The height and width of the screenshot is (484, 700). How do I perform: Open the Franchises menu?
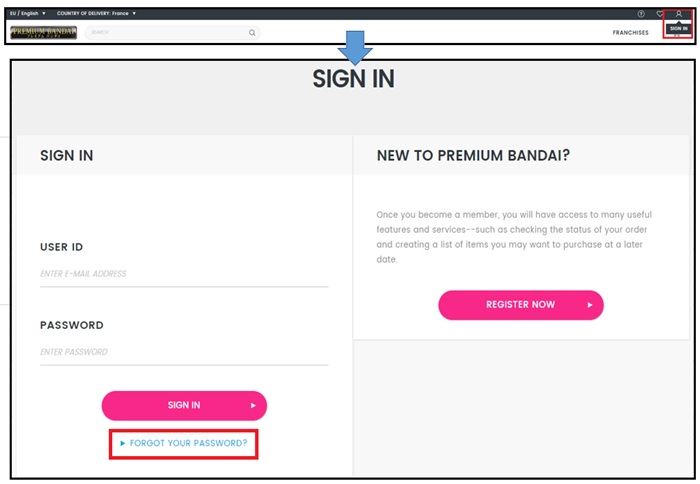tap(630, 33)
